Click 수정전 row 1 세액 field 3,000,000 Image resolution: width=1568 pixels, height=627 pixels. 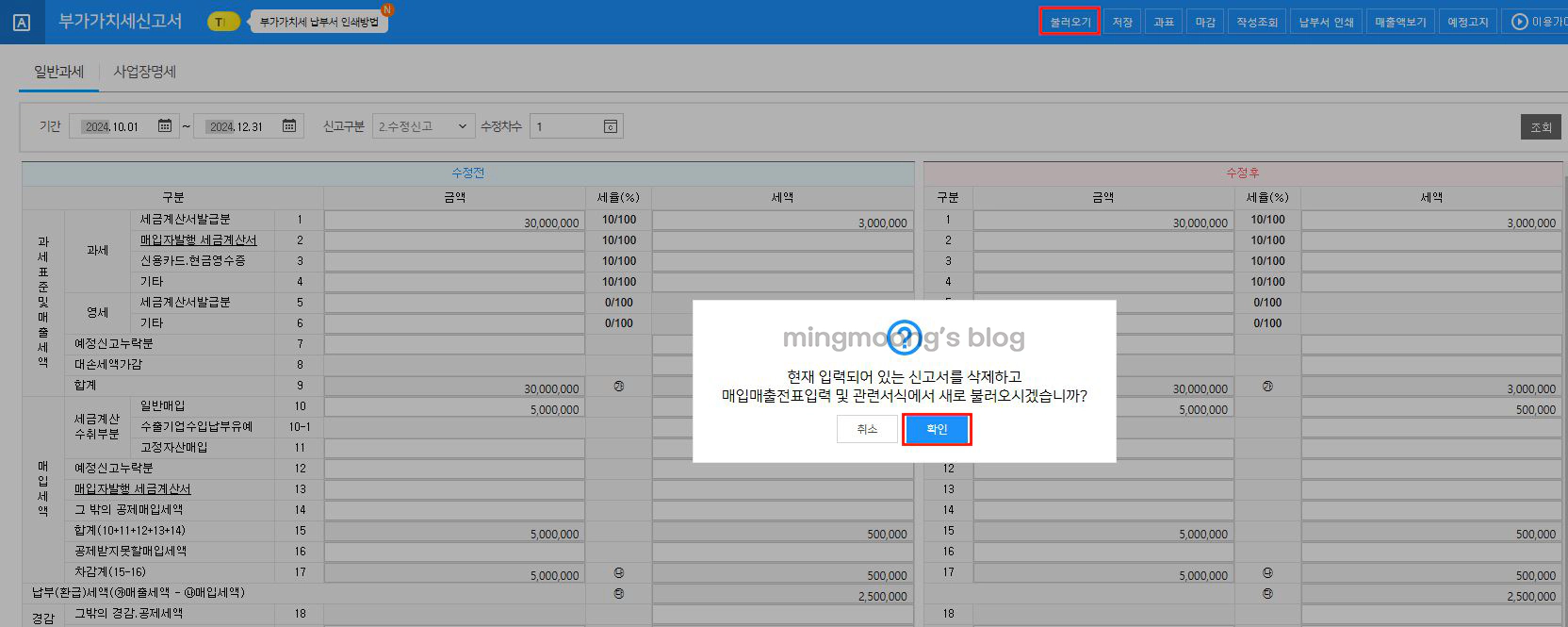(782, 221)
